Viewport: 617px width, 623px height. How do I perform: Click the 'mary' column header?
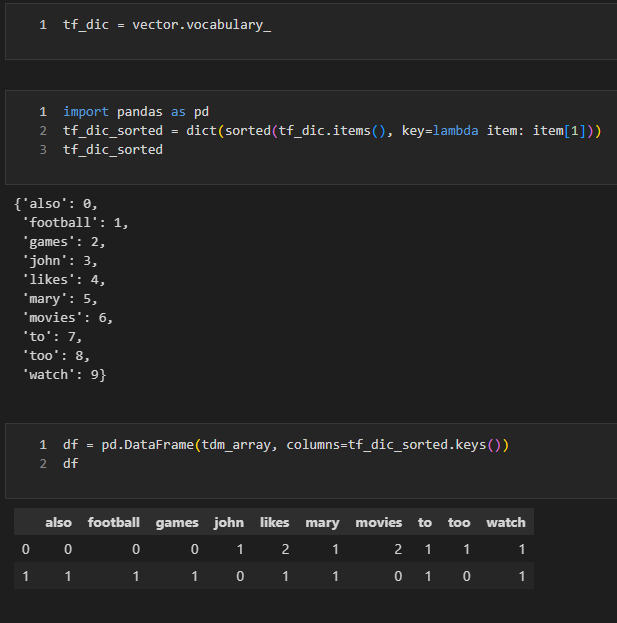(322, 522)
